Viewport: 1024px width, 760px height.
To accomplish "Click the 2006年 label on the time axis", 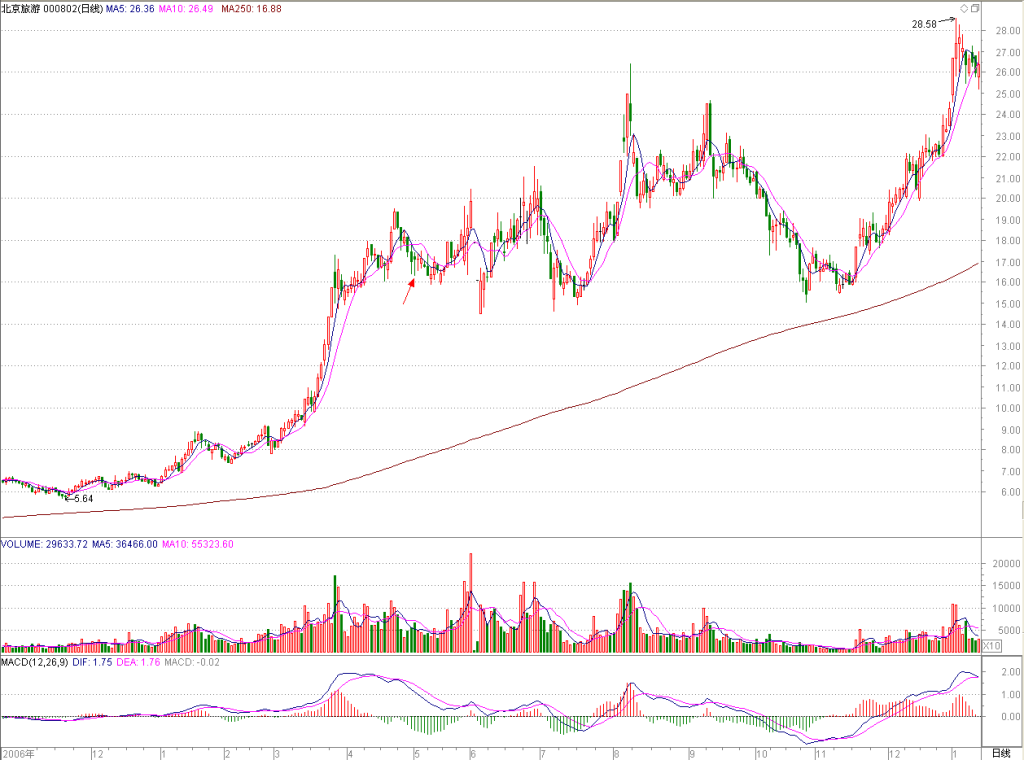I will pyautogui.click(x=18, y=754).
